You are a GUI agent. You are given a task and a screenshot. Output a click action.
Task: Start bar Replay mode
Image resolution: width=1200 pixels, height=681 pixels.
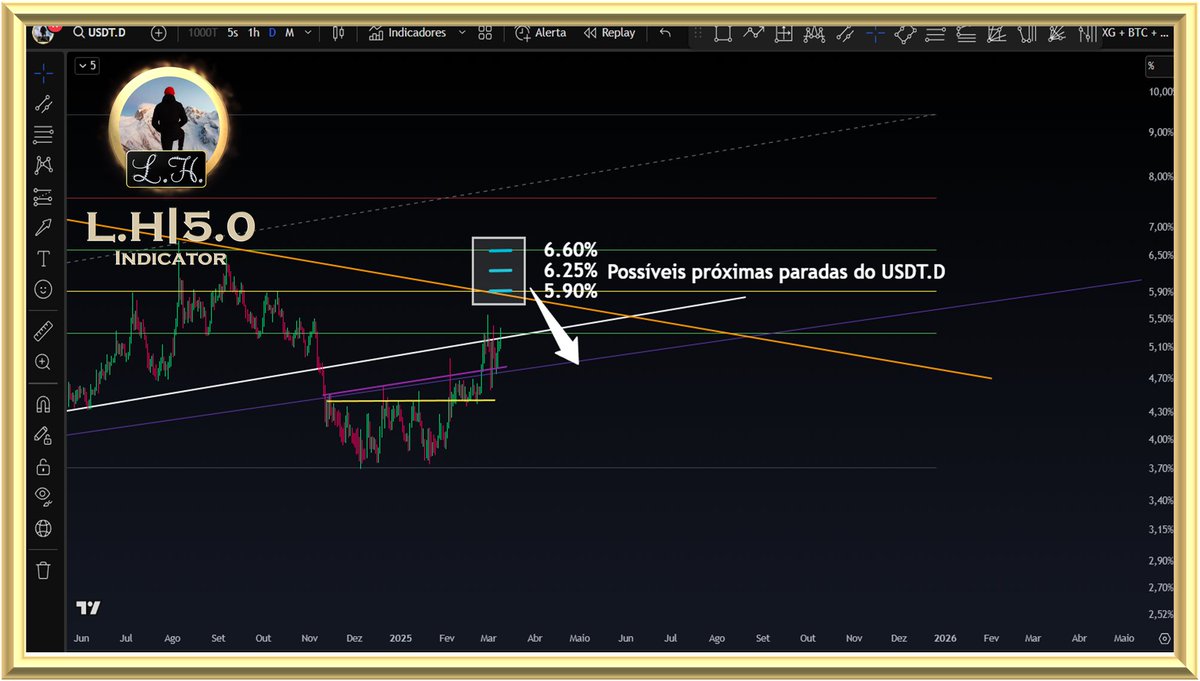coord(610,33)
